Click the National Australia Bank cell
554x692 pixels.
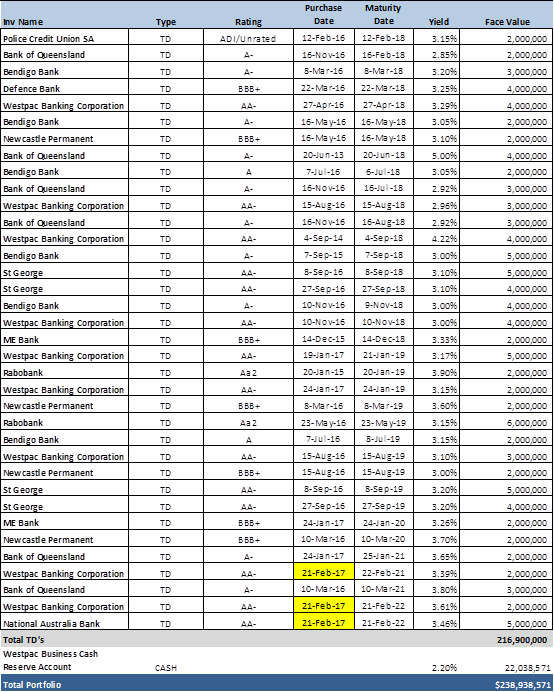click(65, 623)
